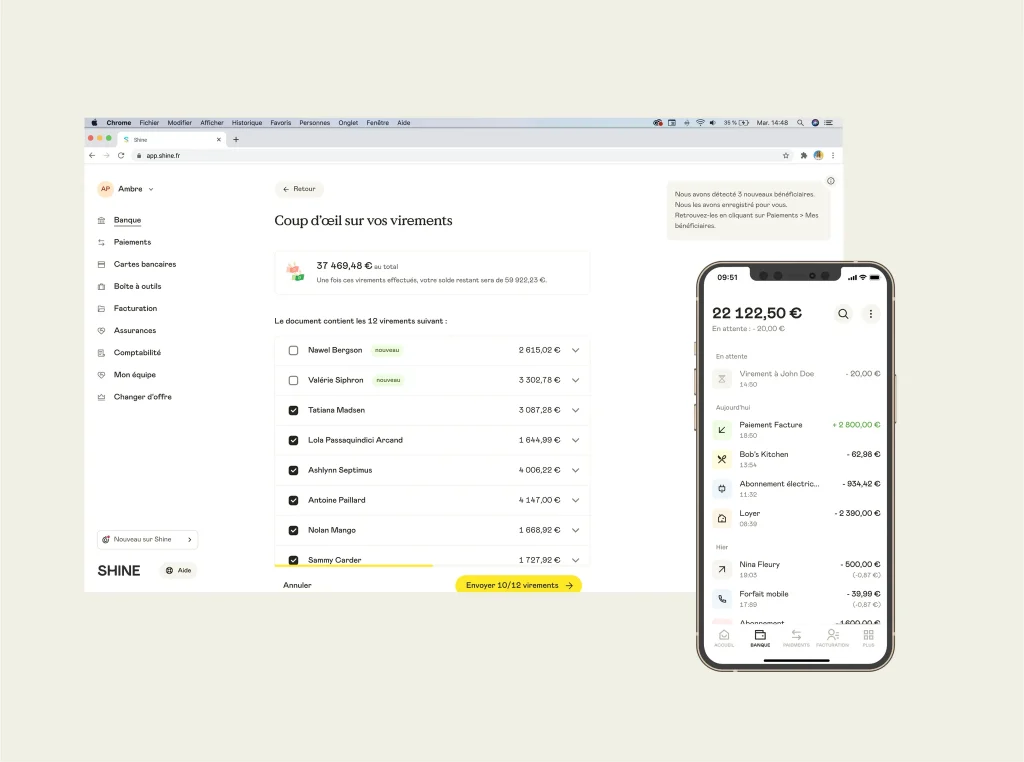Expand the Lola Passaquindici Arcand row
The image size is (1024, 762).
[x=575, y=441]
